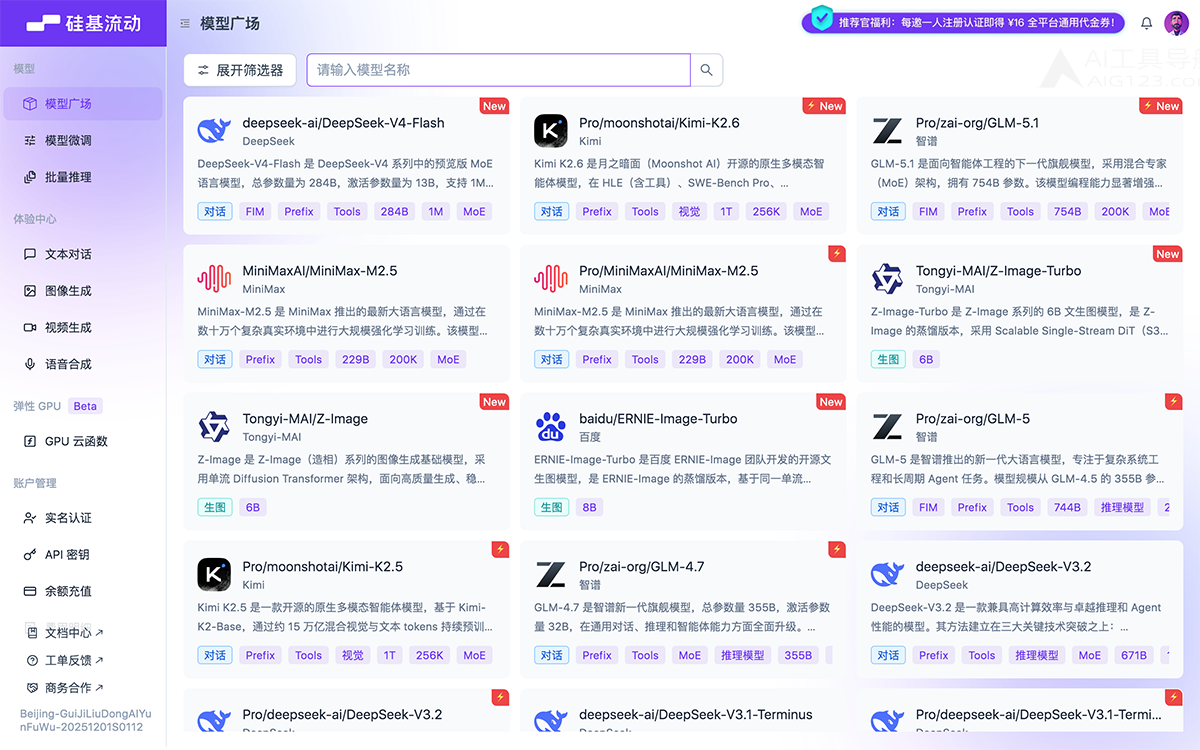1200x750 pixels.
Task: Click the Kimi-K2.5 model logo
Action: [214, 575]
